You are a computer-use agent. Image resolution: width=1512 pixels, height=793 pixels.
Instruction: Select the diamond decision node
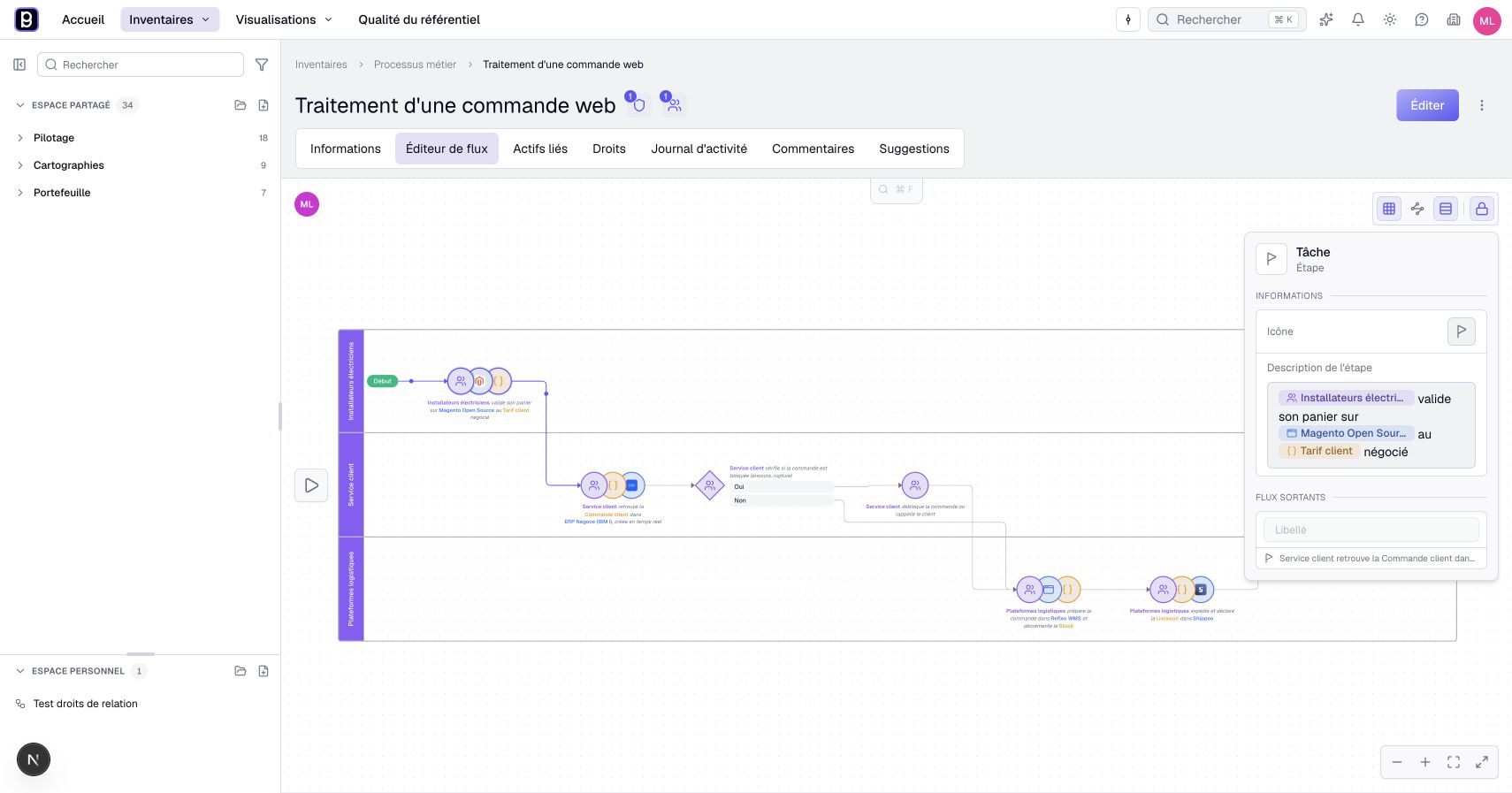[709, 485]
